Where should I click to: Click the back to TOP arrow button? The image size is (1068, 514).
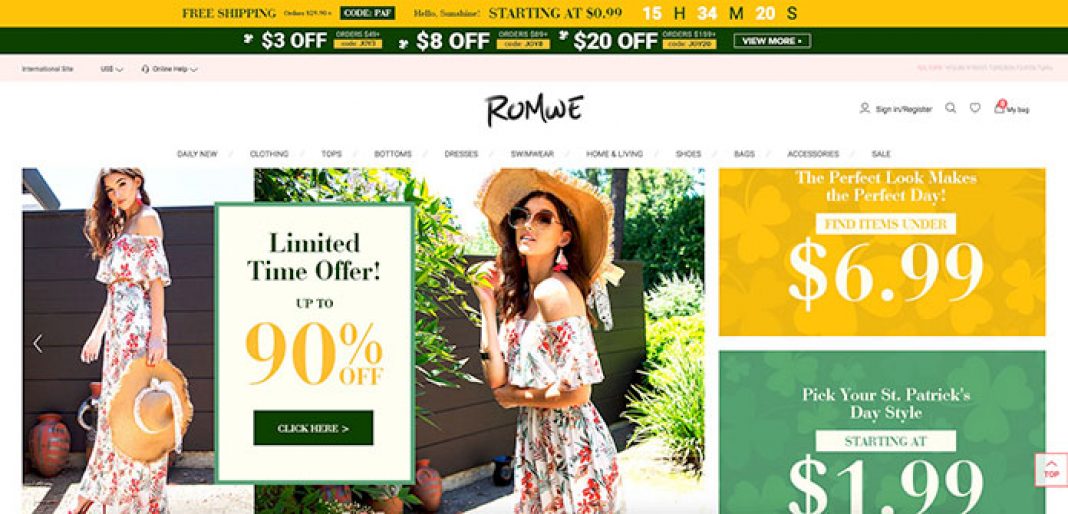pyautogui.click(x=1051, y=470)
